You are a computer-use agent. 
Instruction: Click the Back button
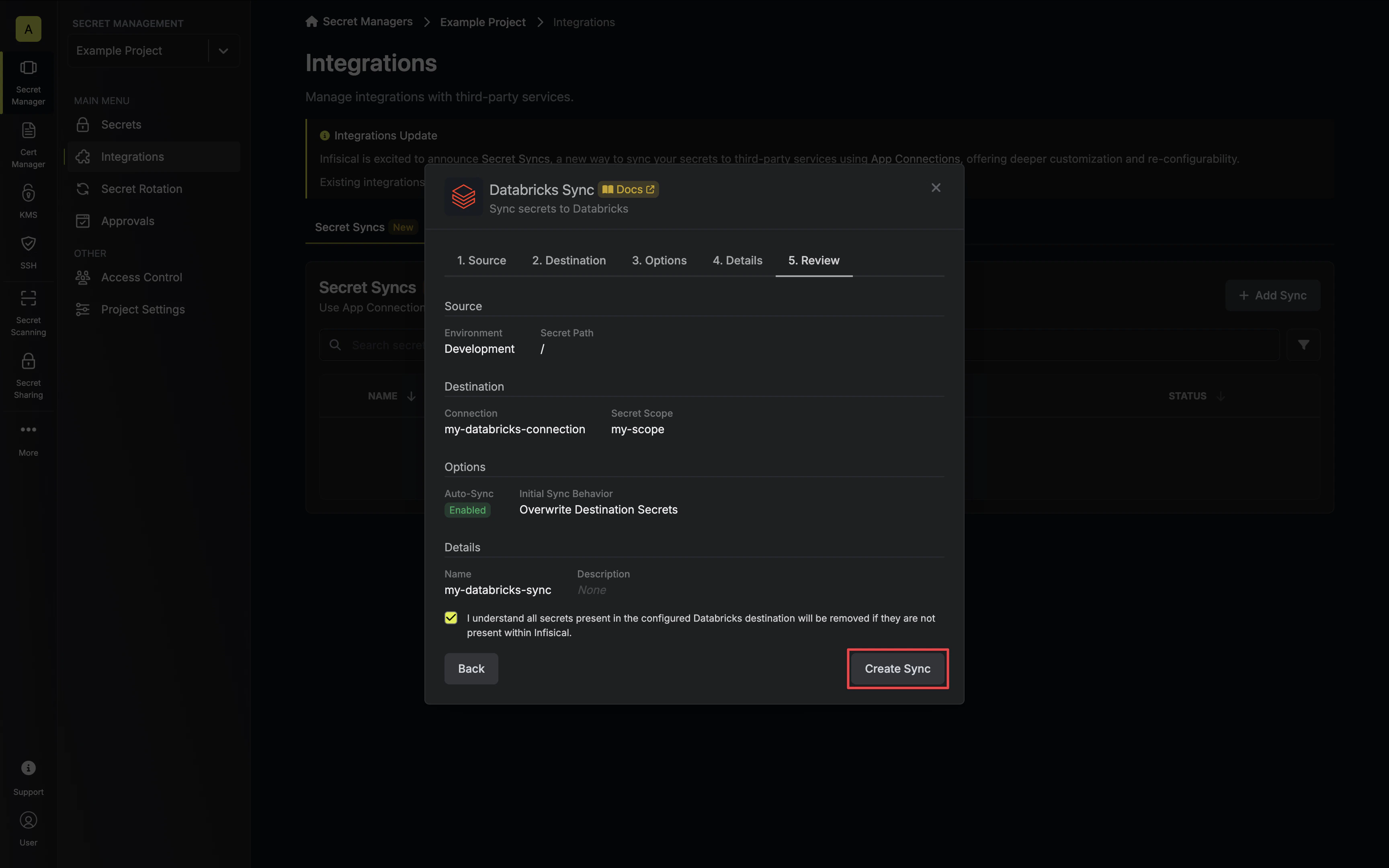point(471,669)
